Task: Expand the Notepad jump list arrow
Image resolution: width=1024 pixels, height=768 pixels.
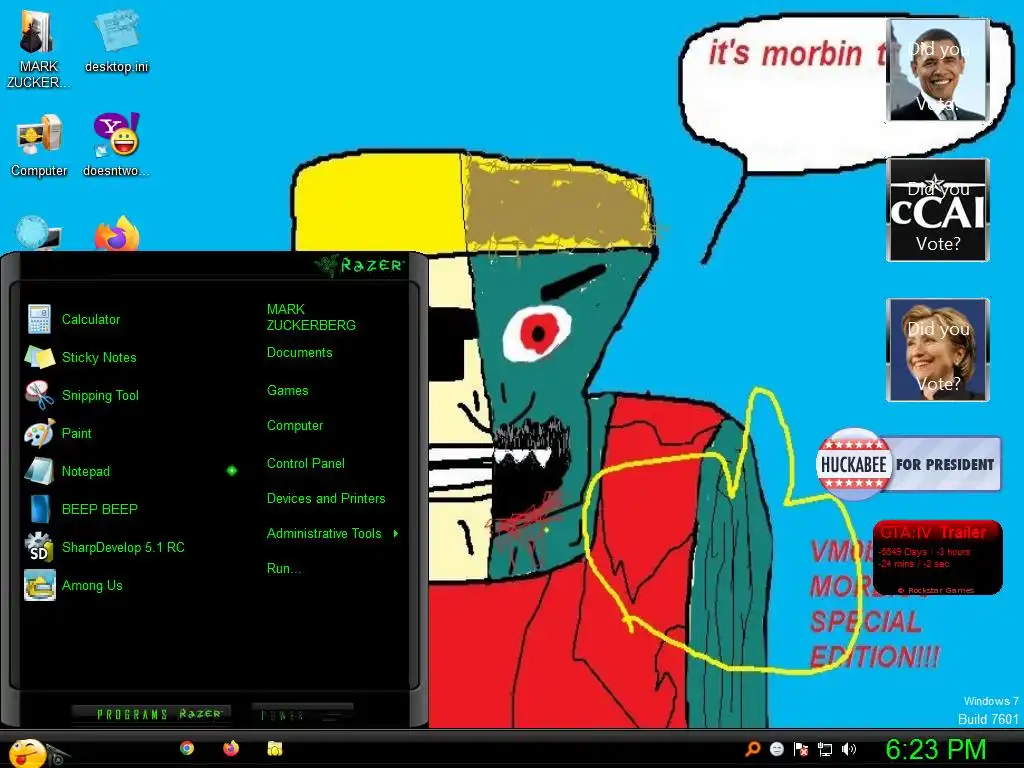Action: coord(232,470)
